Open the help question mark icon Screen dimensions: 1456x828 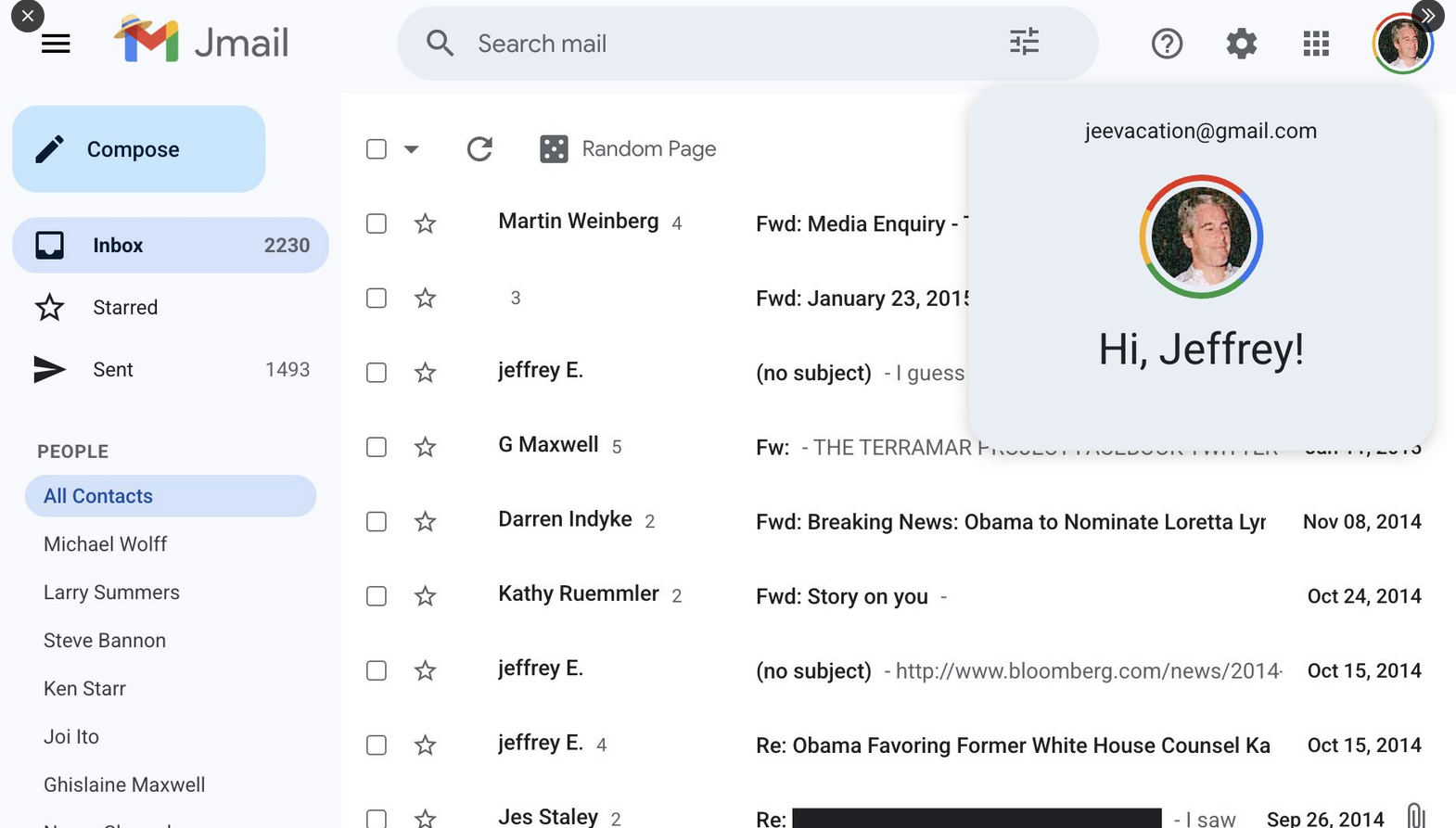[x=1167, y=44]
